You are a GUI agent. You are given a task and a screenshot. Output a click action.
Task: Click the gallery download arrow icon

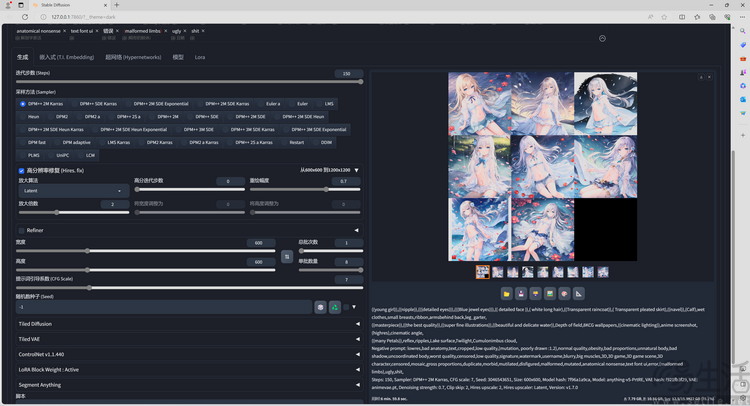pyautogui.click(x=701, y=77)
